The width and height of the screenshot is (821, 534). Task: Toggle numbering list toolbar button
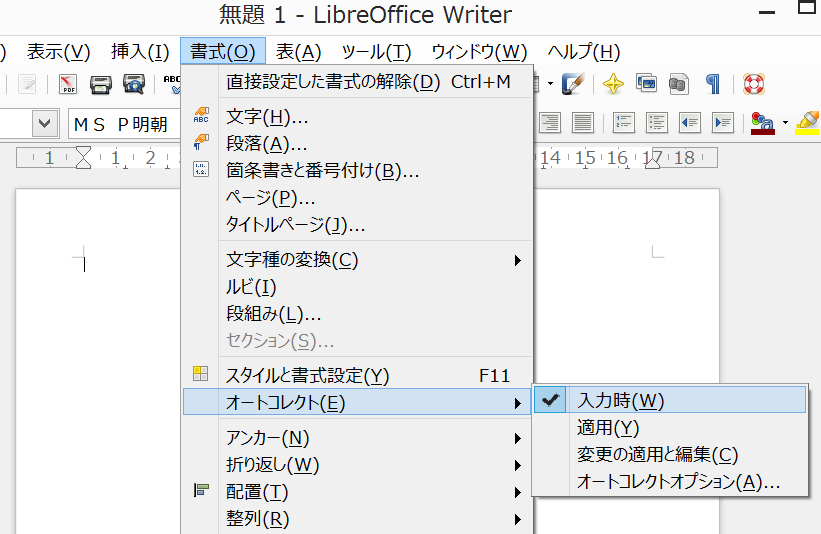click(x=624, y=123)
